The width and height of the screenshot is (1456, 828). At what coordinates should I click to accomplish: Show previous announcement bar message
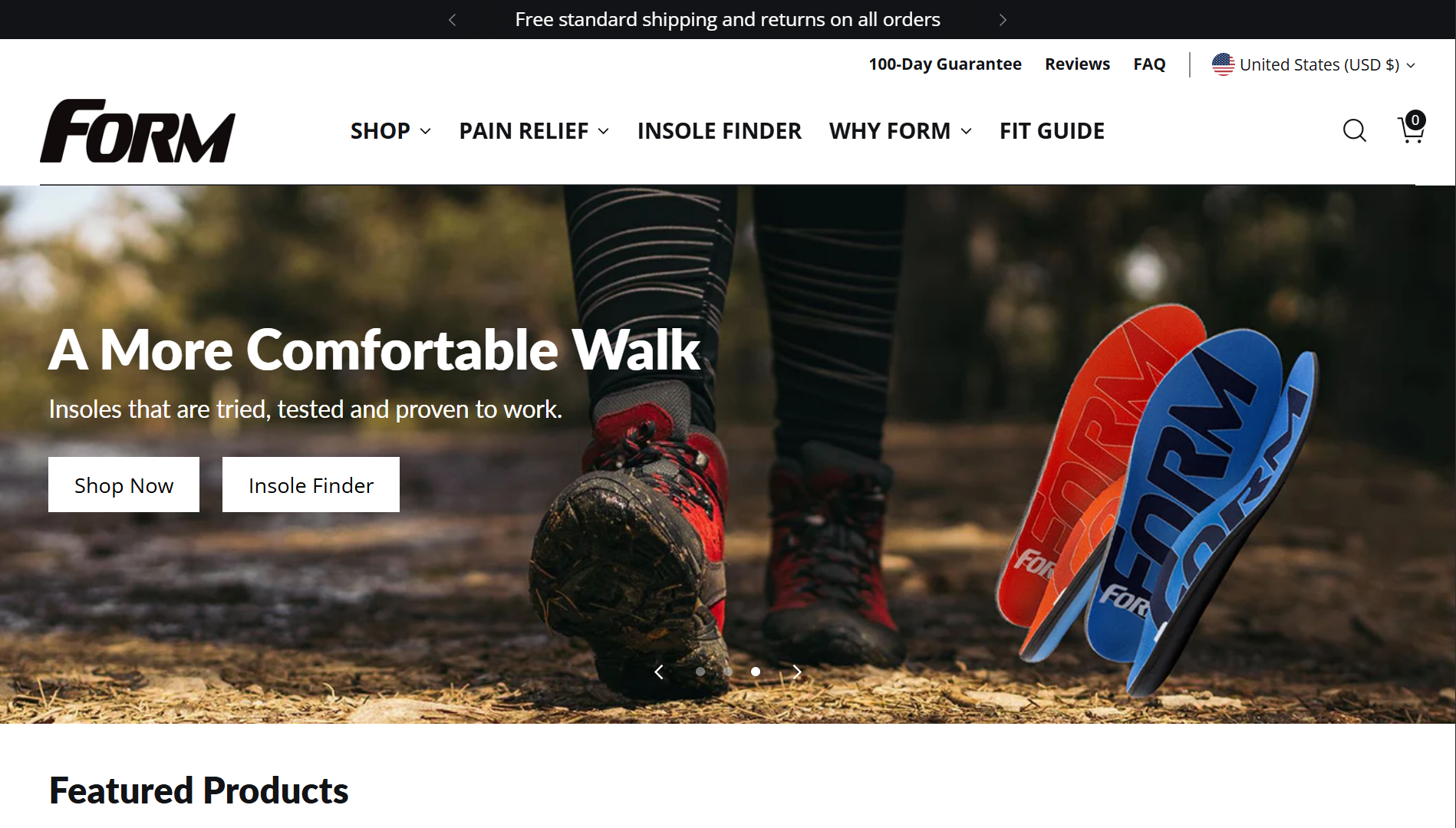pyautogui.click(x=453, y=20)
